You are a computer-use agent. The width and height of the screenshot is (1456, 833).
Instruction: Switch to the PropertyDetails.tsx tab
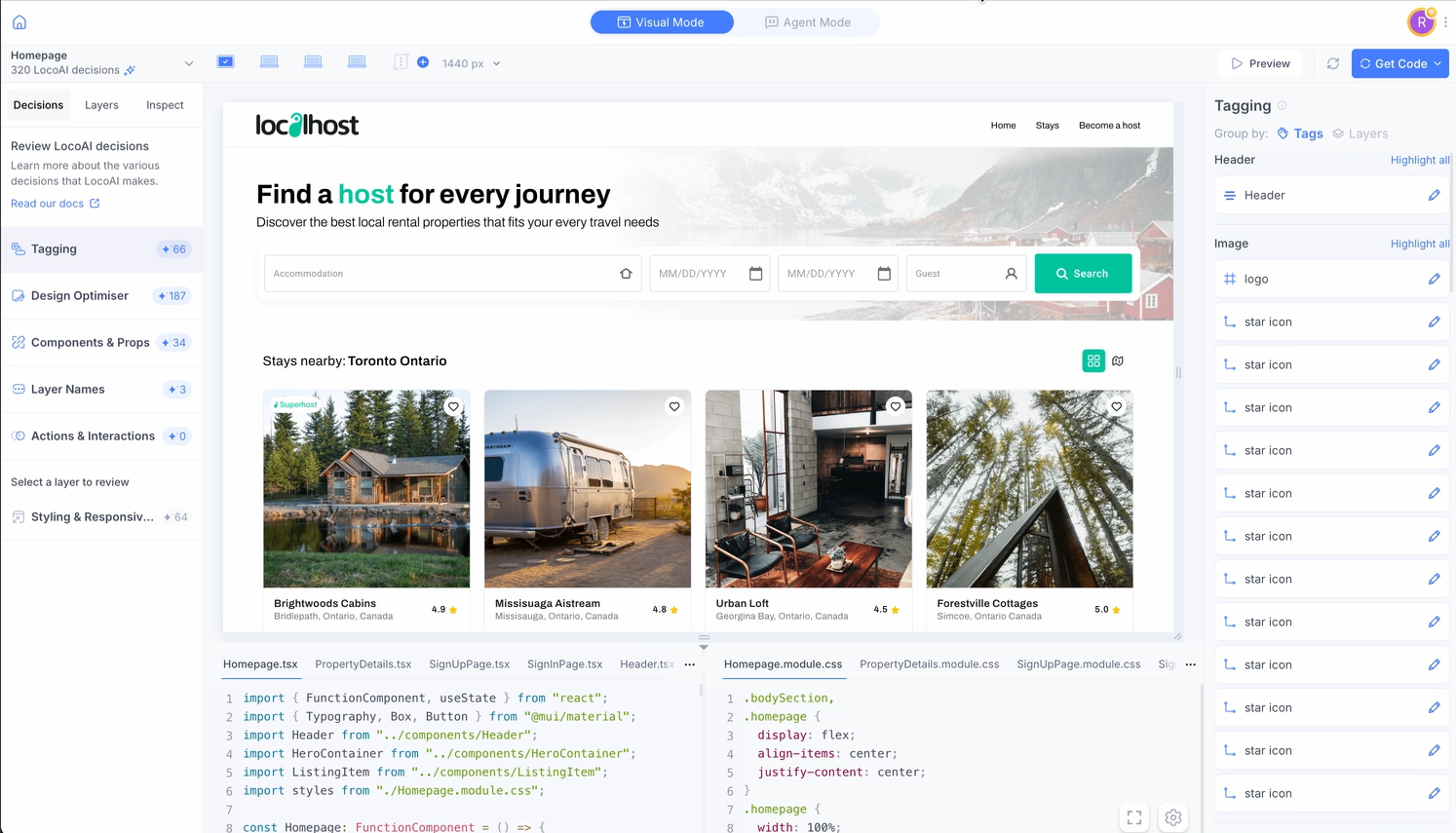(364, 664)
